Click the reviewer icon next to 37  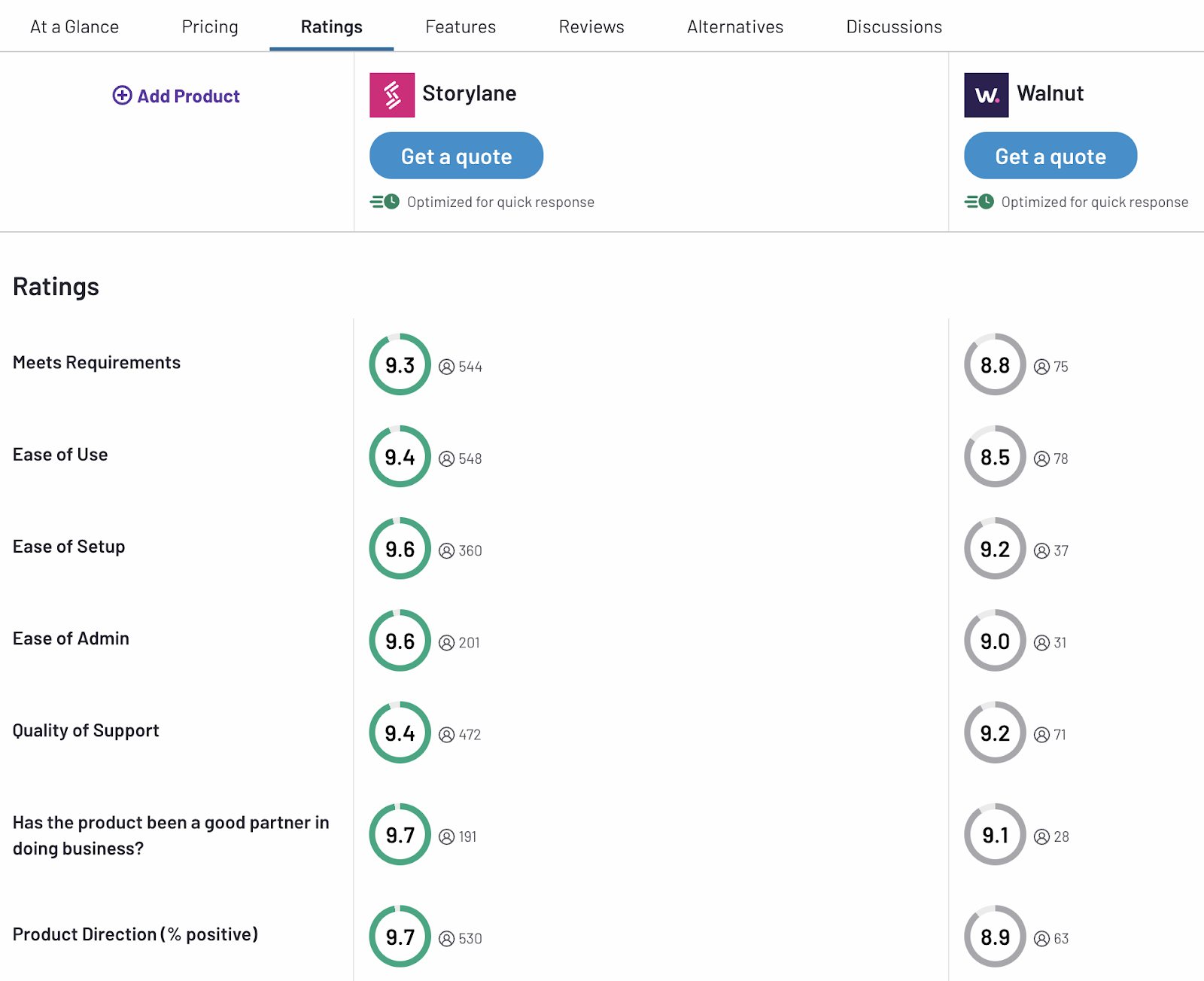pos(1042,550)
